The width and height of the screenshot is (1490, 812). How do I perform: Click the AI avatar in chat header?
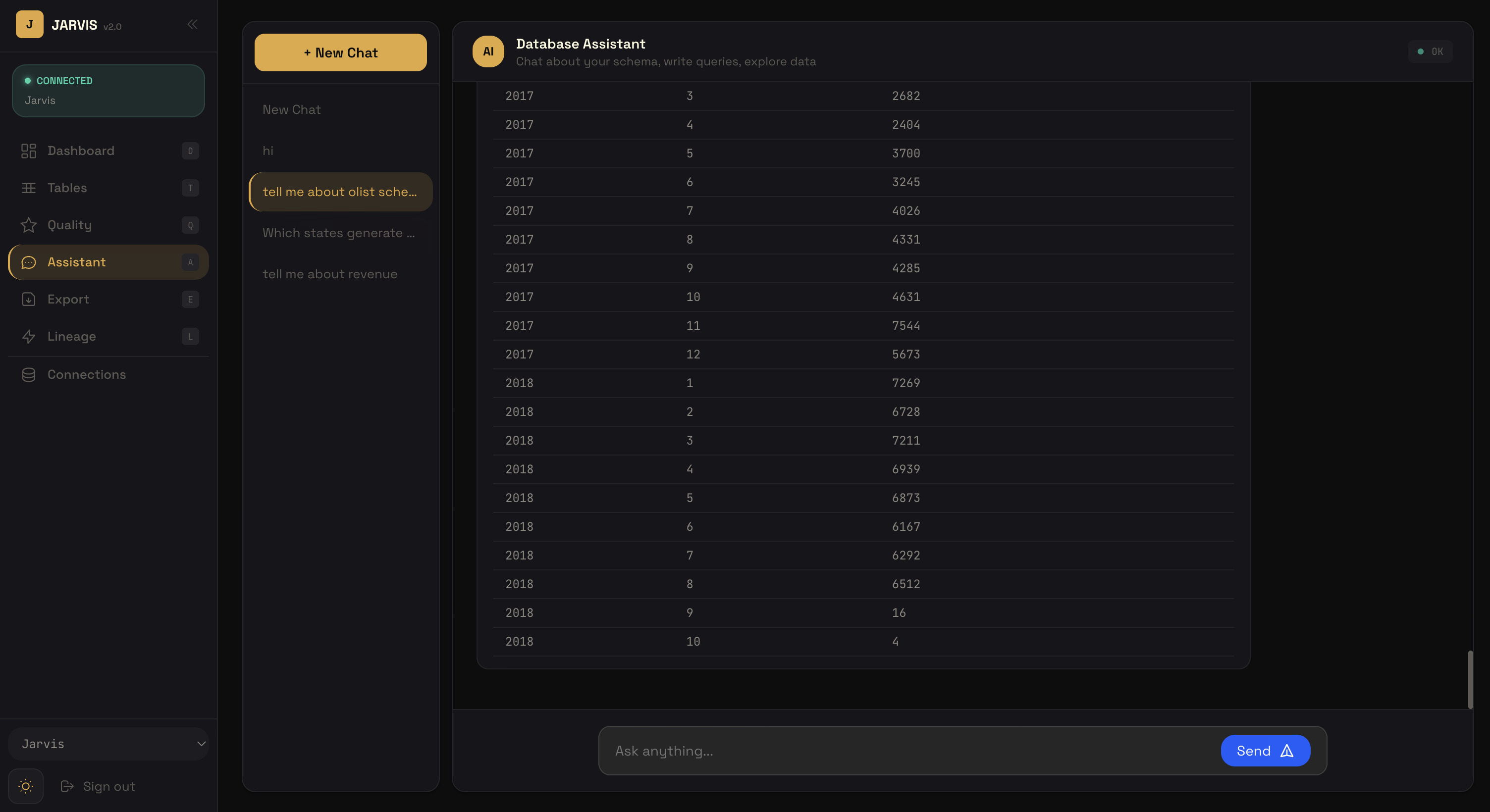pyautogui.click(x=488, y=51)
